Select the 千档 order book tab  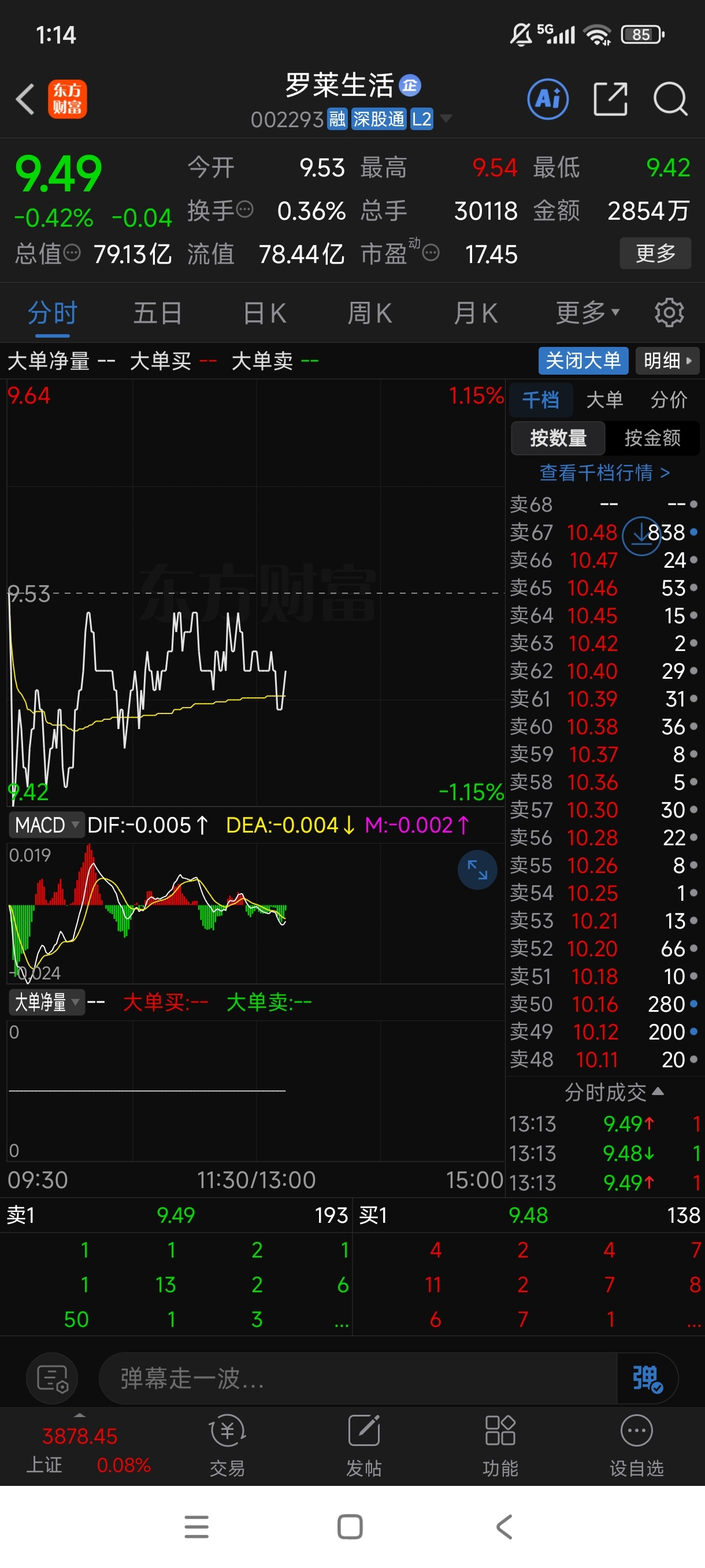pos(540,400)
